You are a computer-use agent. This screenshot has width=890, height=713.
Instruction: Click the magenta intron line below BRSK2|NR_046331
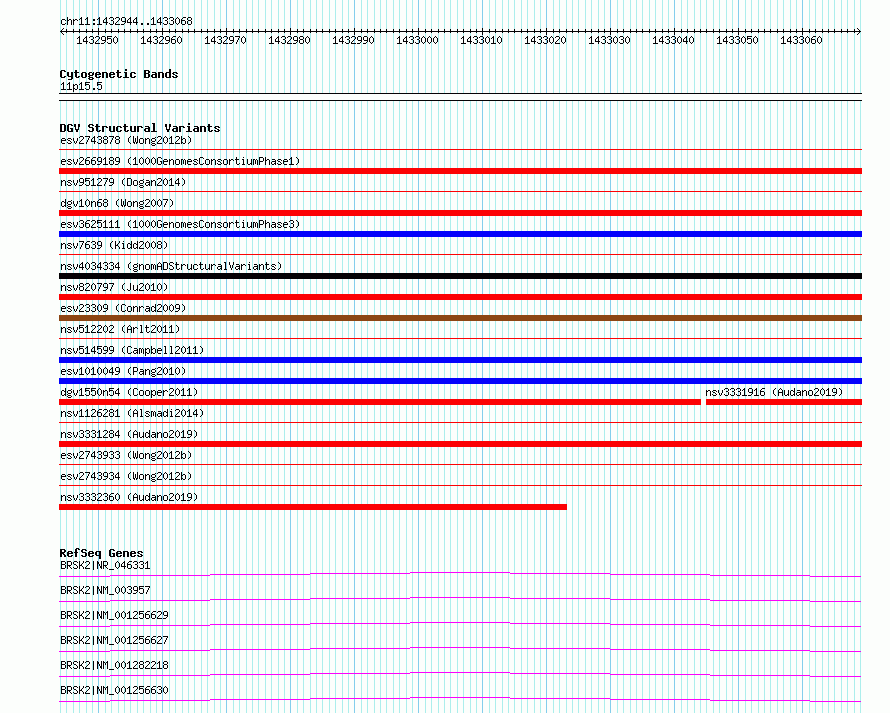460,574
